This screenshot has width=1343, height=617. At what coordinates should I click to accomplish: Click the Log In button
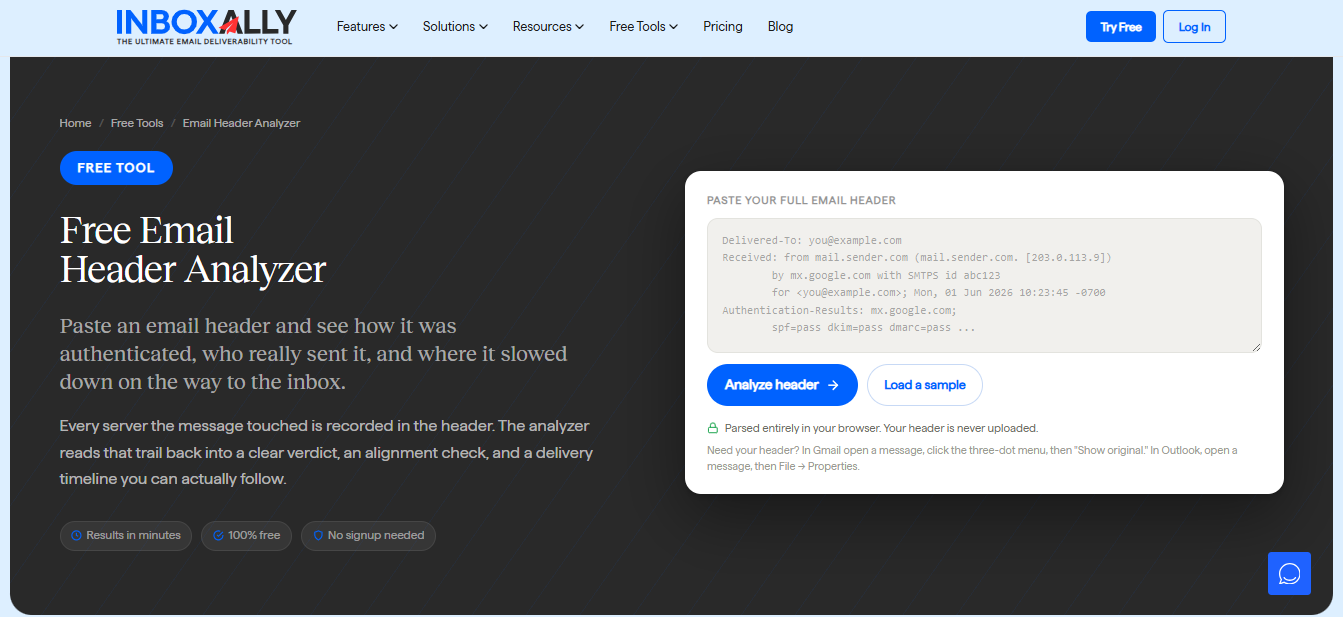1194,27
